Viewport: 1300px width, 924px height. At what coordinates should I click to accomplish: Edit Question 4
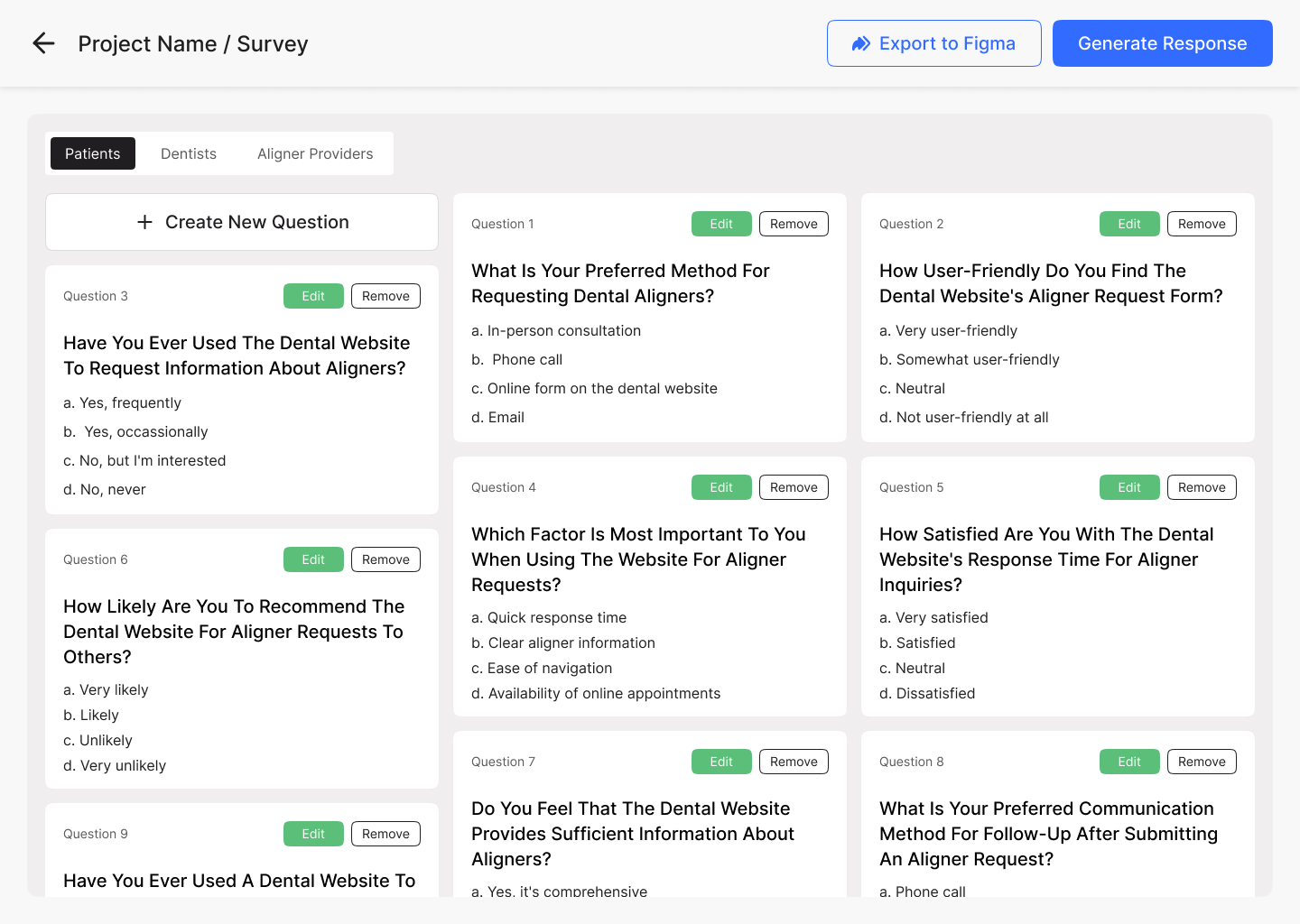click(721, 487)
